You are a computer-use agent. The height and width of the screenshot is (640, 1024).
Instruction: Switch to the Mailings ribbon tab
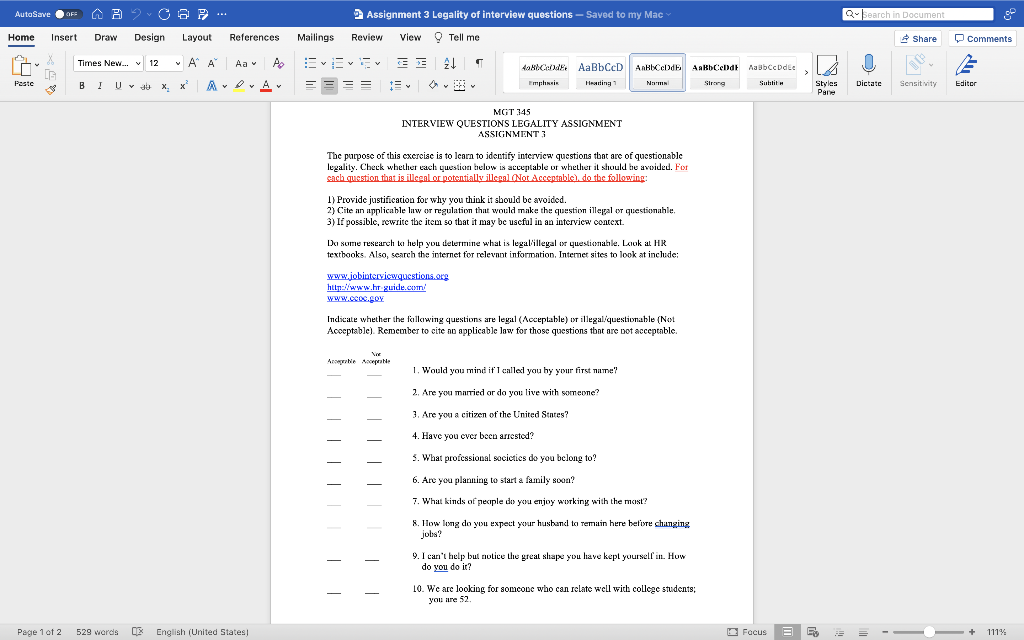(316, 36)
